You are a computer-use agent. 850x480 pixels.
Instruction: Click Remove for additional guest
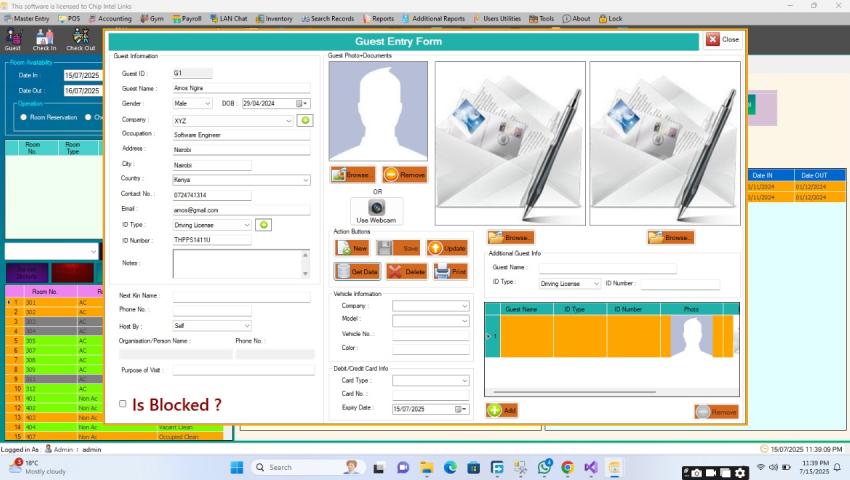tap(716, 412)
